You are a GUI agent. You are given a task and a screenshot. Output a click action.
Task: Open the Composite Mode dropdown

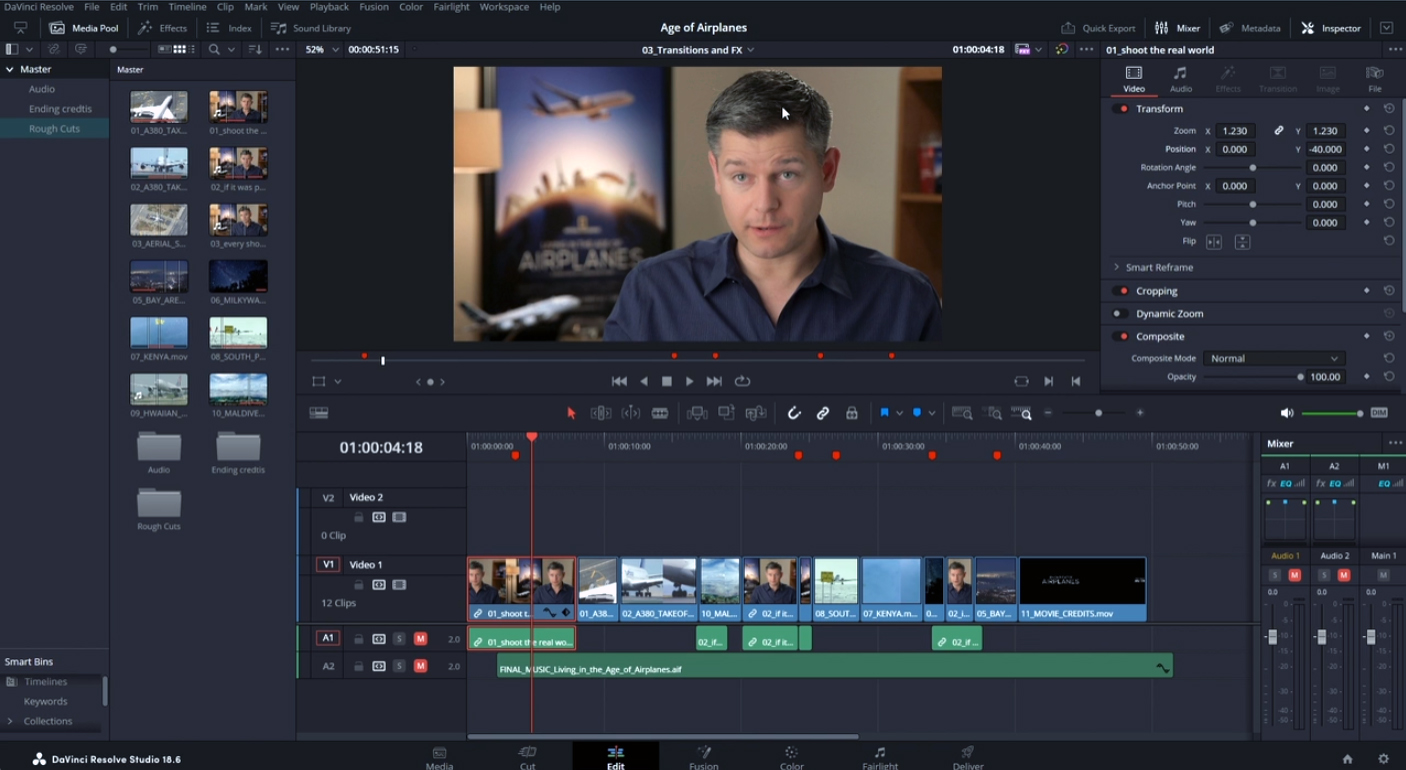[x=1273, y=358]
